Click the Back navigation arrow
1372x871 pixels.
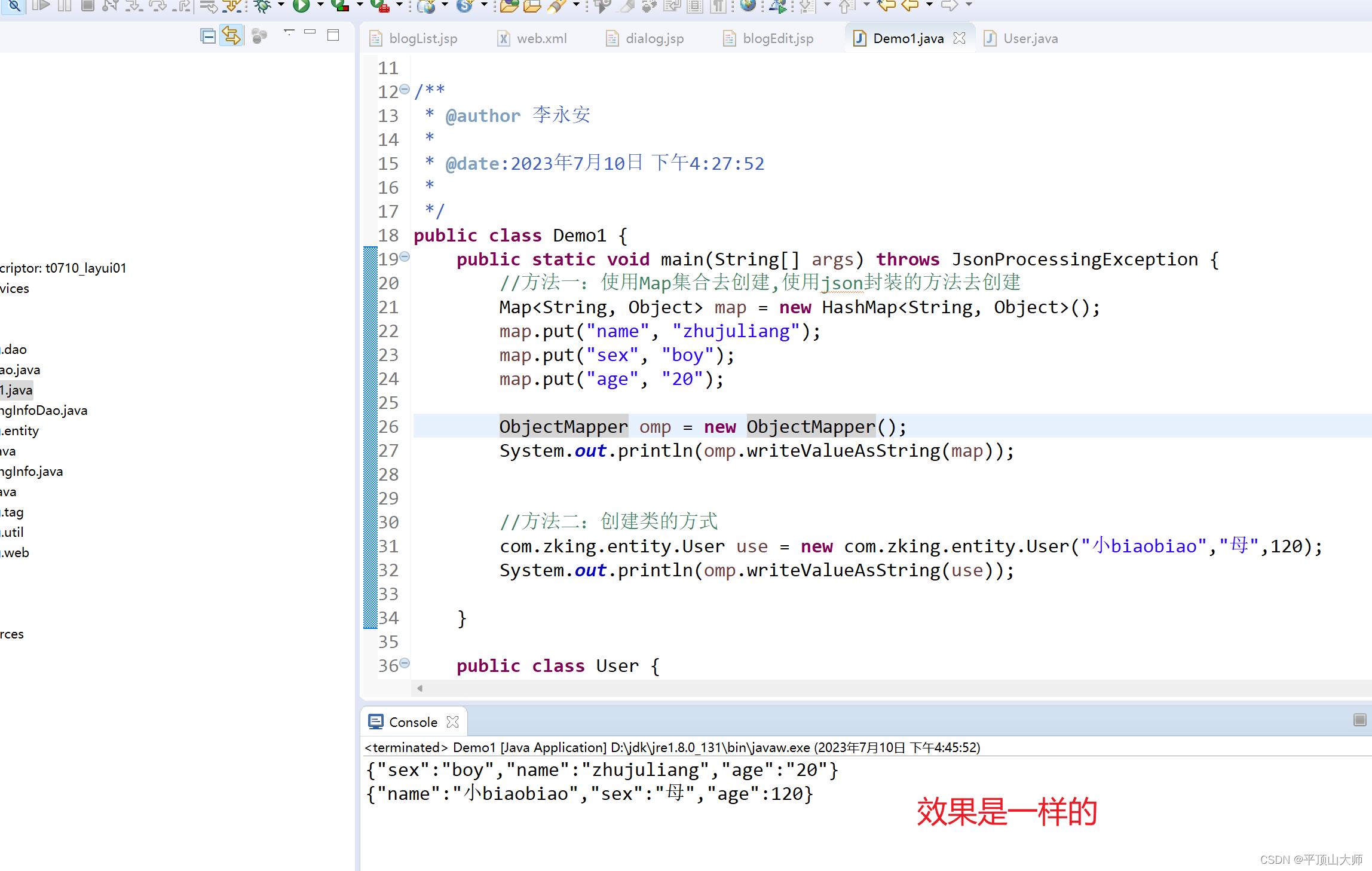tap(910, 6)
